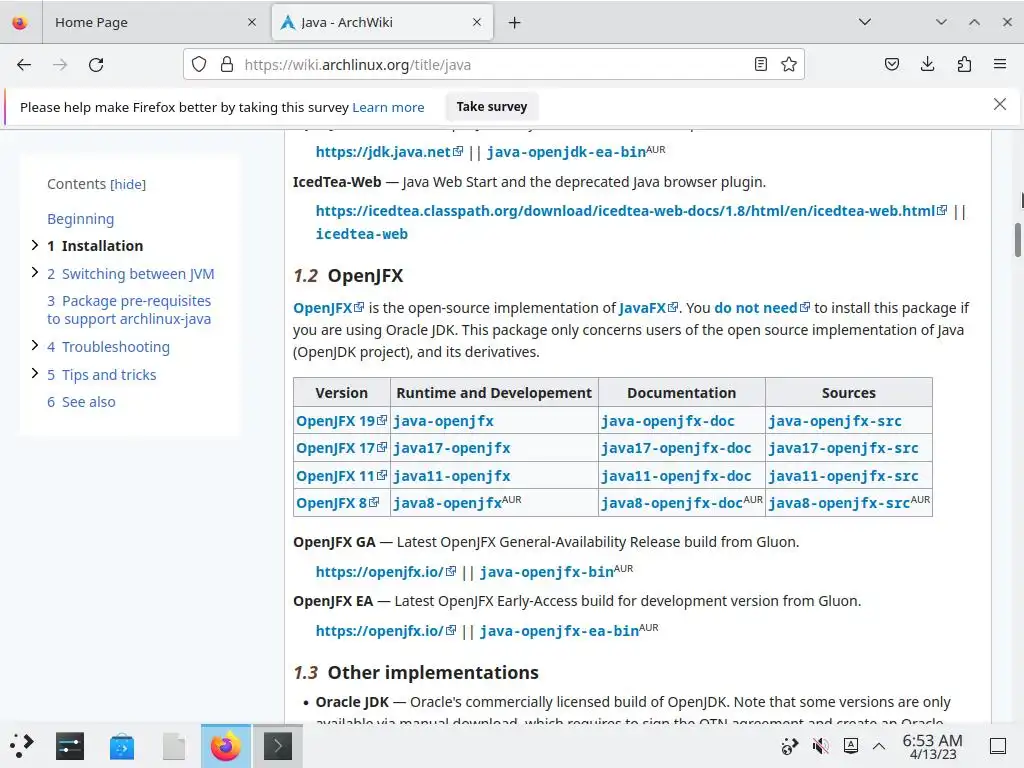Image resolution: width=1024 pixels, height=768 pixels.
Task: Select the Java - ArchWiki tab
Action: 382,22
